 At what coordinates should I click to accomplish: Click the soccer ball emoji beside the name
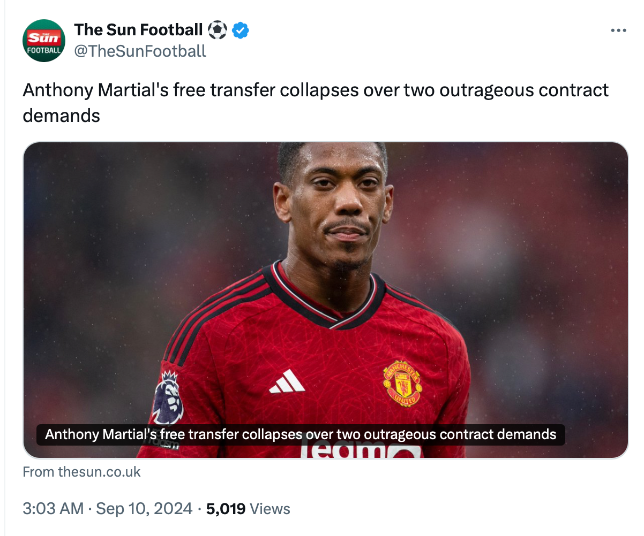pos(218,30)
